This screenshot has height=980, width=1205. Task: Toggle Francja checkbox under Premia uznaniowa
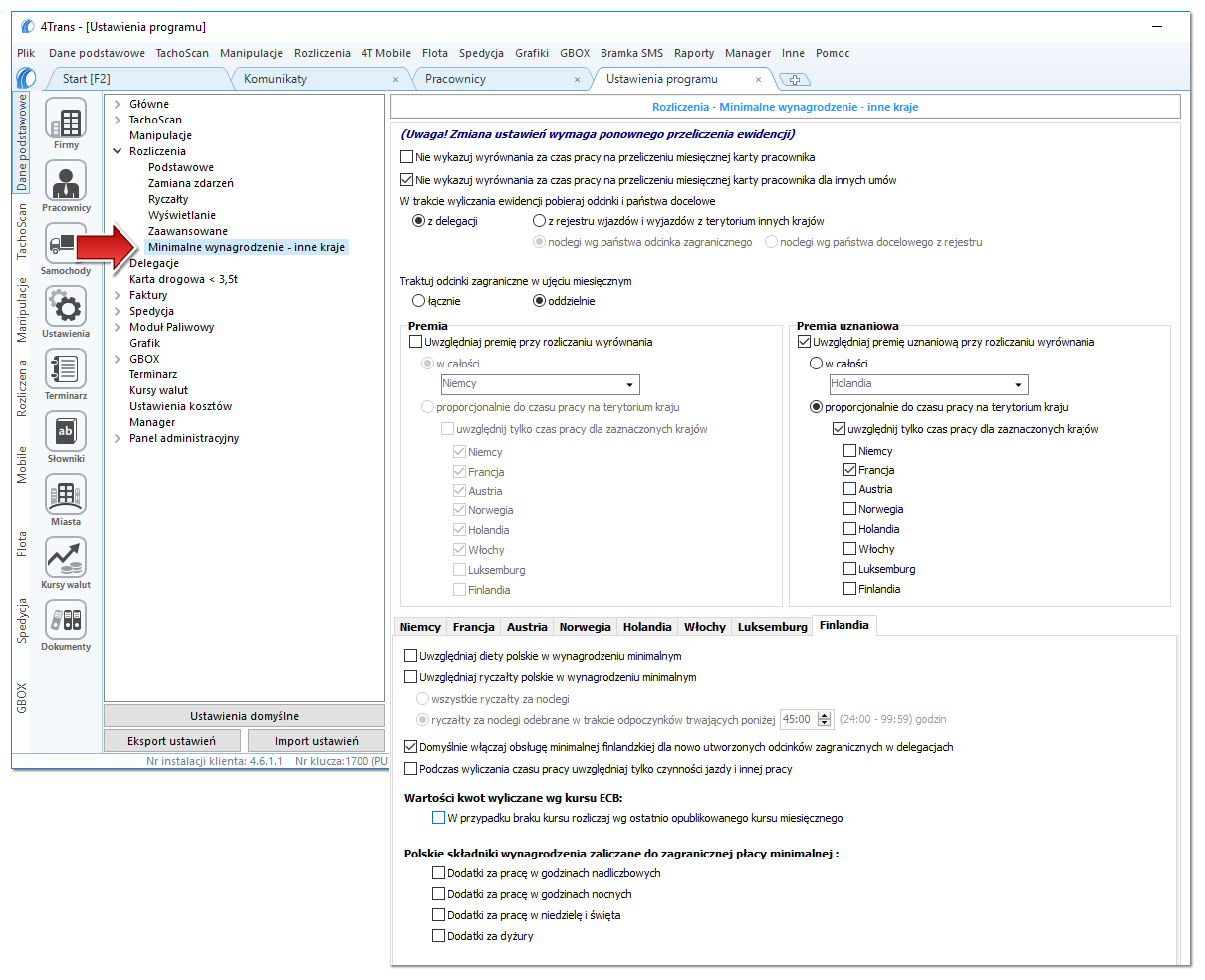tap(850, 470)
